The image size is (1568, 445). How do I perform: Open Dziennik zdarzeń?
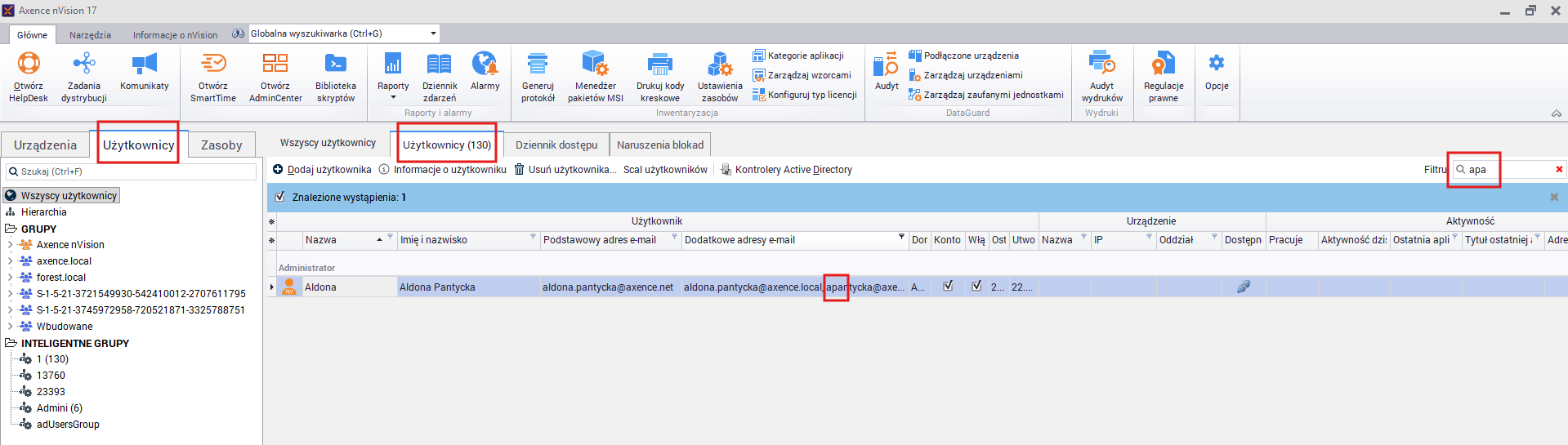(x=440, y=77)
